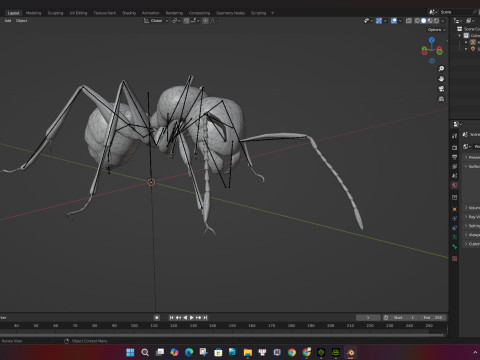Play the animation forward

[x=192, y=318]
